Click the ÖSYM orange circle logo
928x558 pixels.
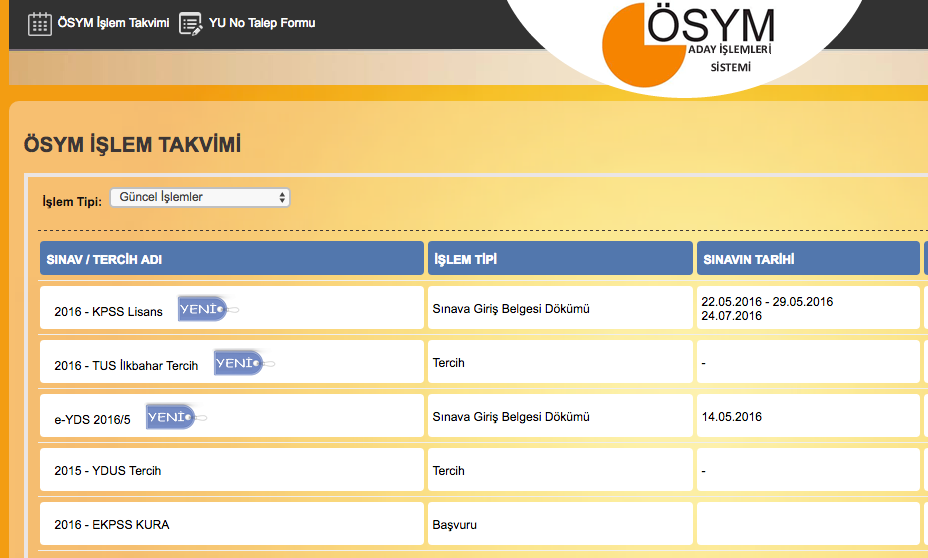640,46
